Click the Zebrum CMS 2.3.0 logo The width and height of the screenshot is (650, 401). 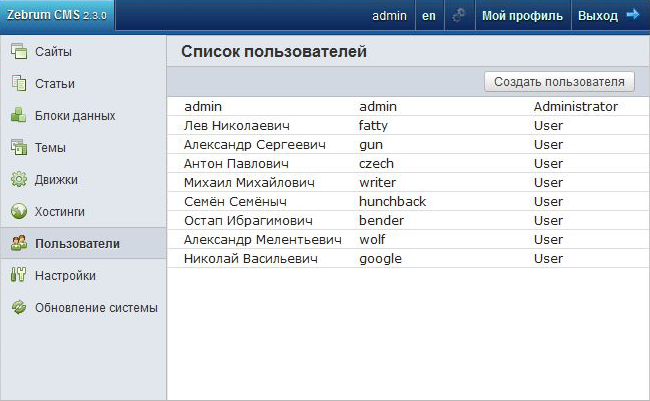pyautogui.click(x=57, y=15)
